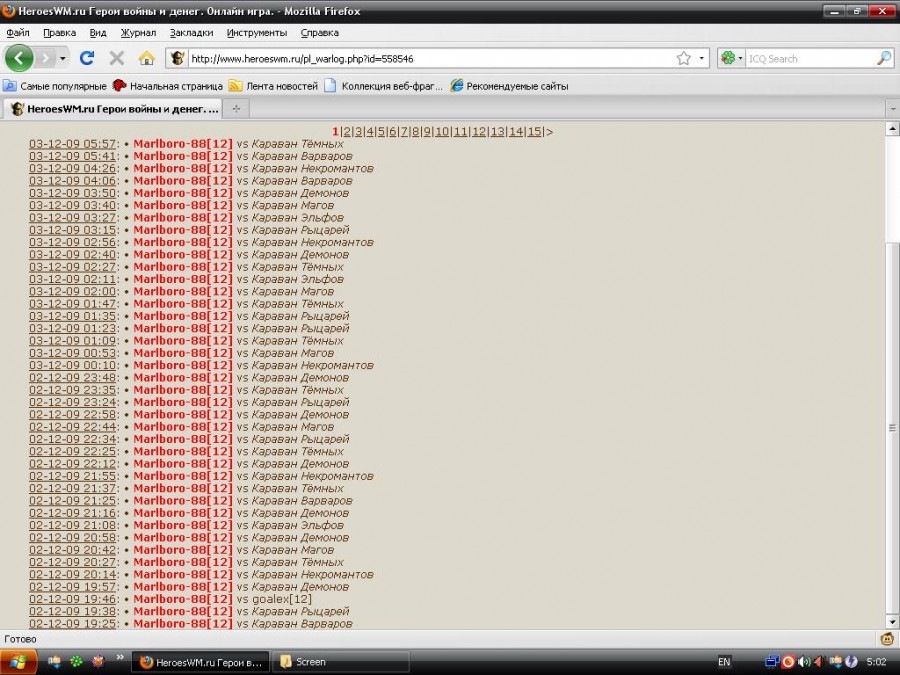Open the Справка menu

(319, 33)
